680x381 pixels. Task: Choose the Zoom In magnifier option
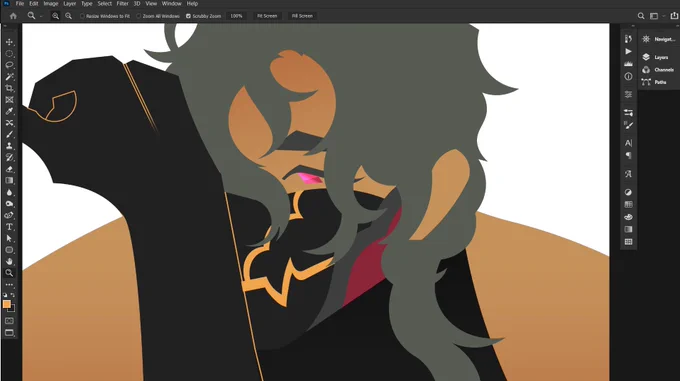pos(56,16)
